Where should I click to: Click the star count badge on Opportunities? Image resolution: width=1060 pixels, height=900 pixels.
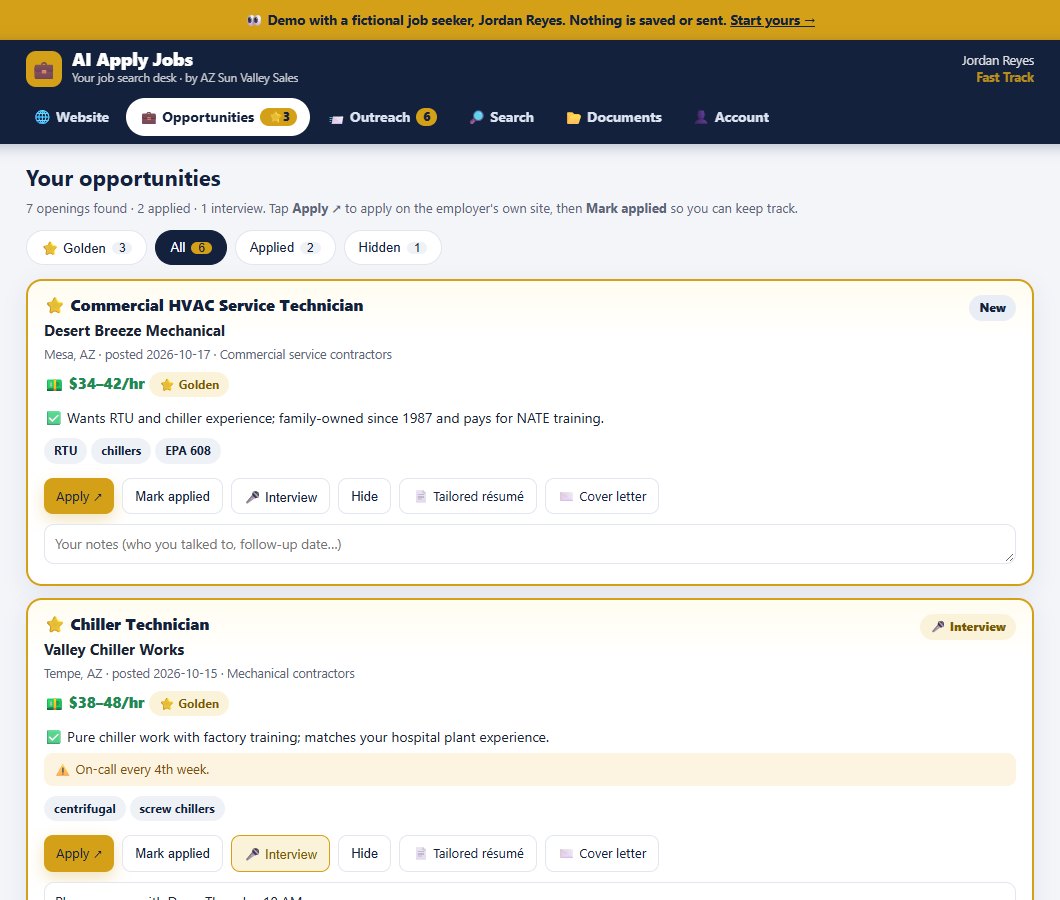(x=279, y=117)
